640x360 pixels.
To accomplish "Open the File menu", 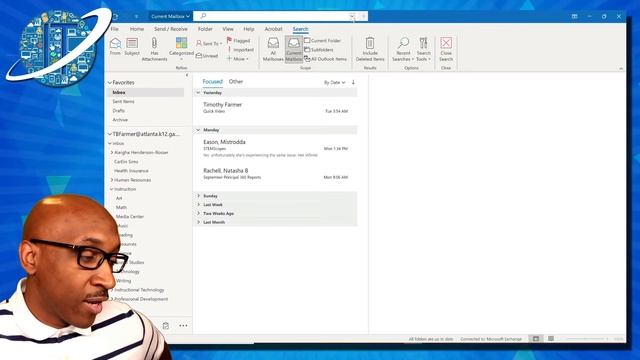I will pos(115,29).
